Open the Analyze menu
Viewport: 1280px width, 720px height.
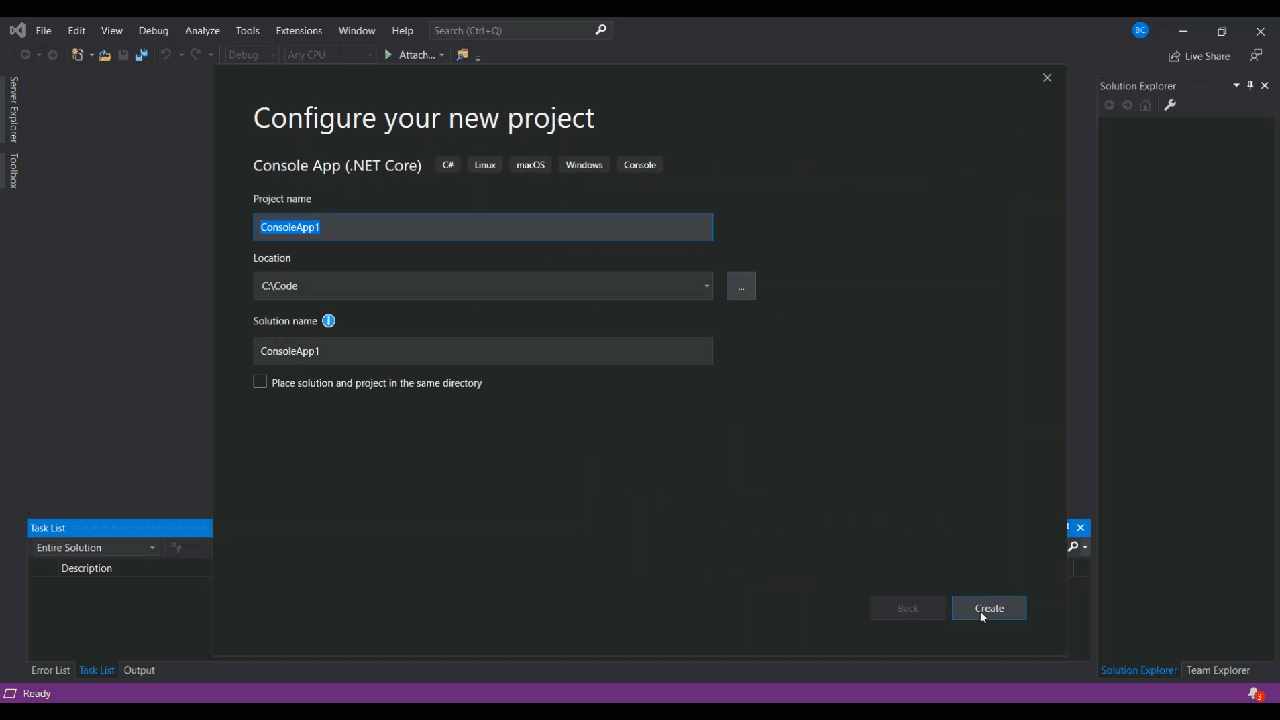point(202,31)
